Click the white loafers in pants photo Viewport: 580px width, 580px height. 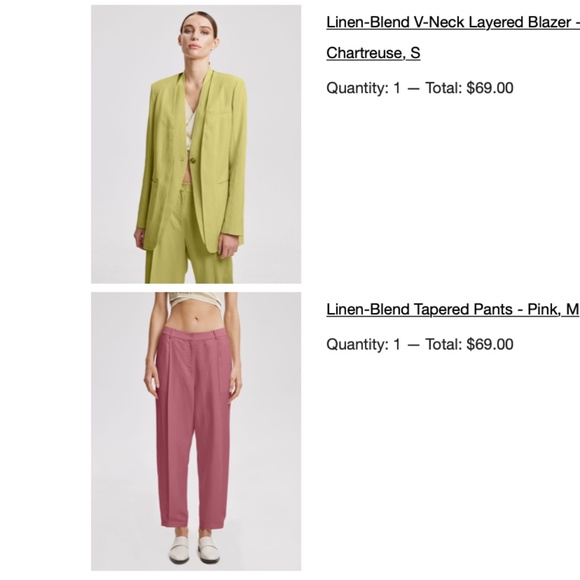coord(195,549)
